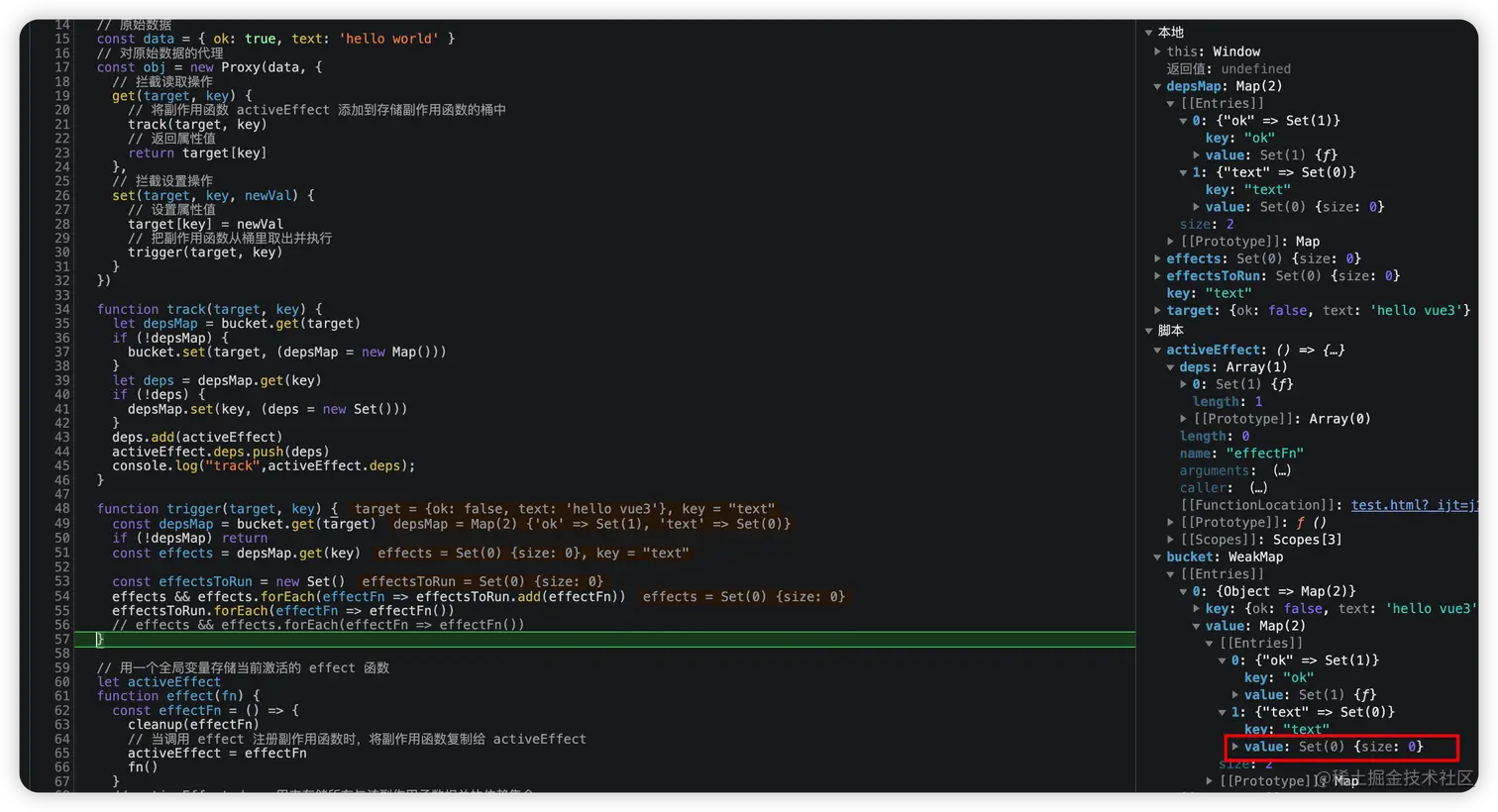Click track(target, key) call on line 21
1498x812 pixels.
tap(198, 124)
